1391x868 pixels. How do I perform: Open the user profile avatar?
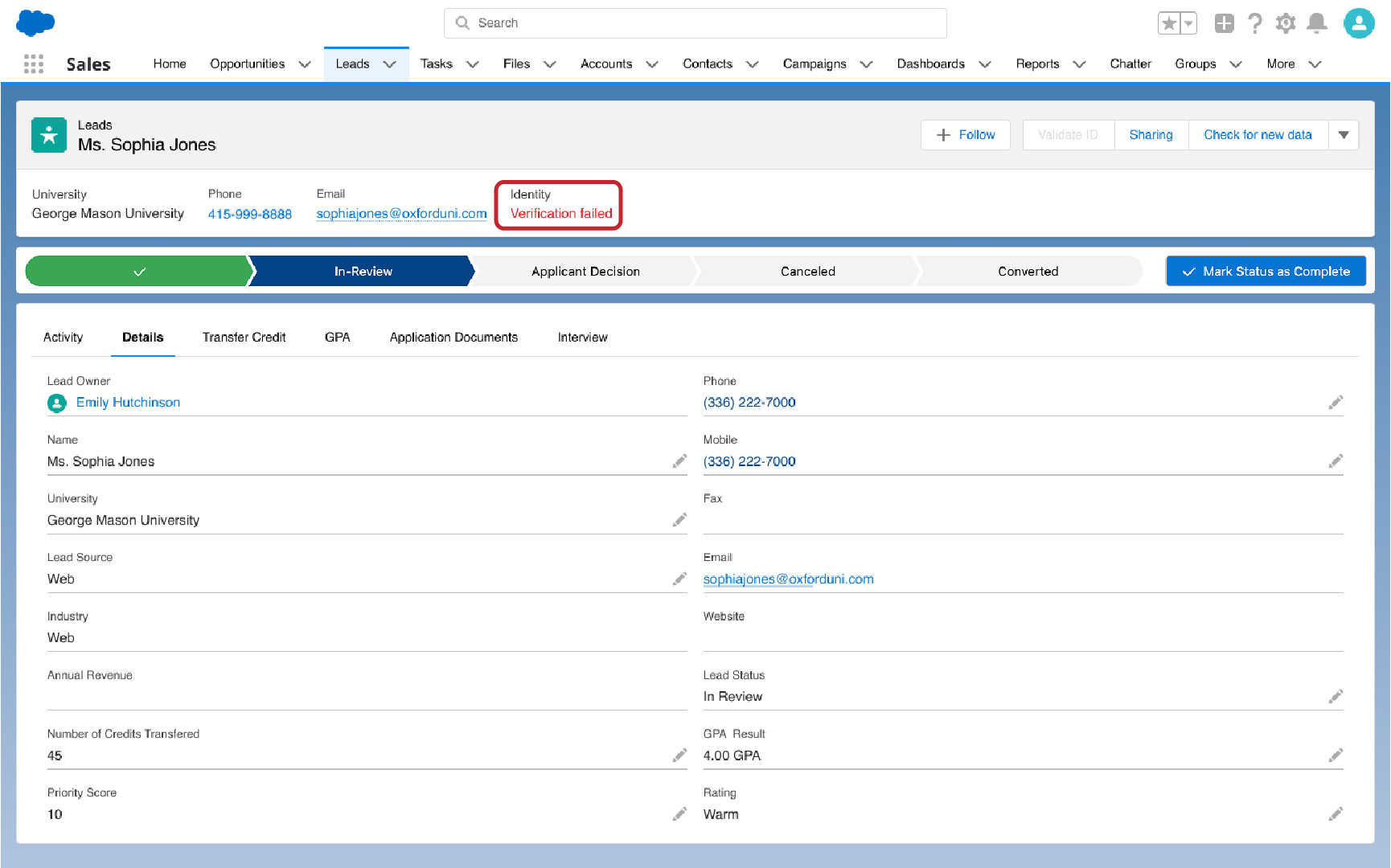point(1359,23)
